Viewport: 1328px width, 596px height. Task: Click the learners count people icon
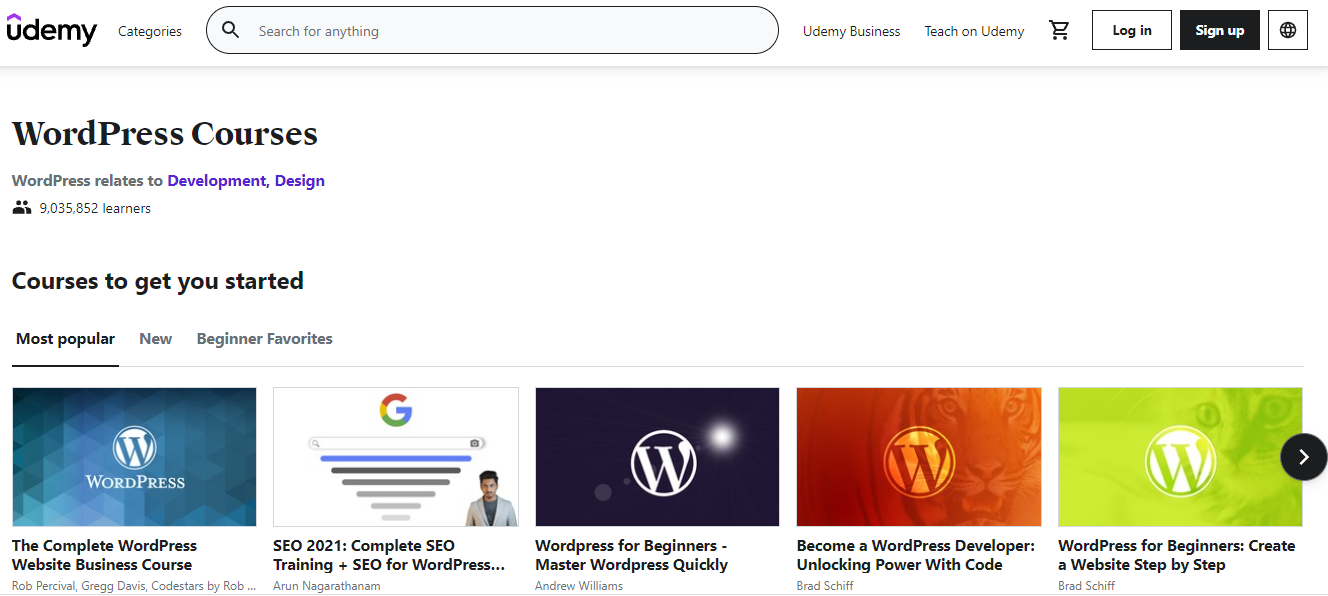21,207
